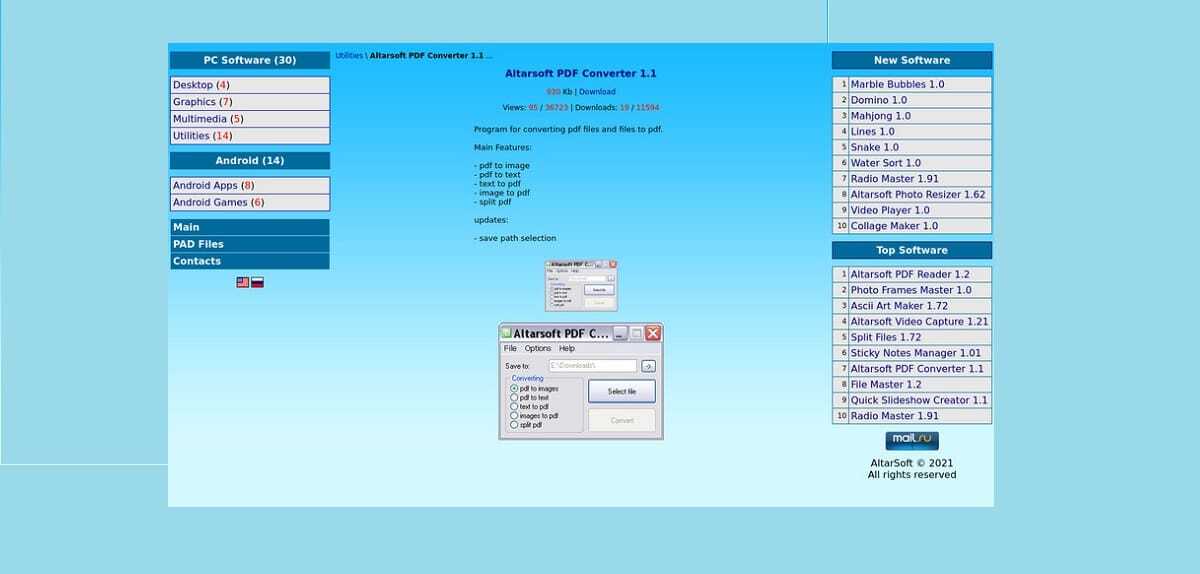Open Quick Slideshow Creator 1.1
This screenshot has width=1200, height=574.
tap(920, 400)
